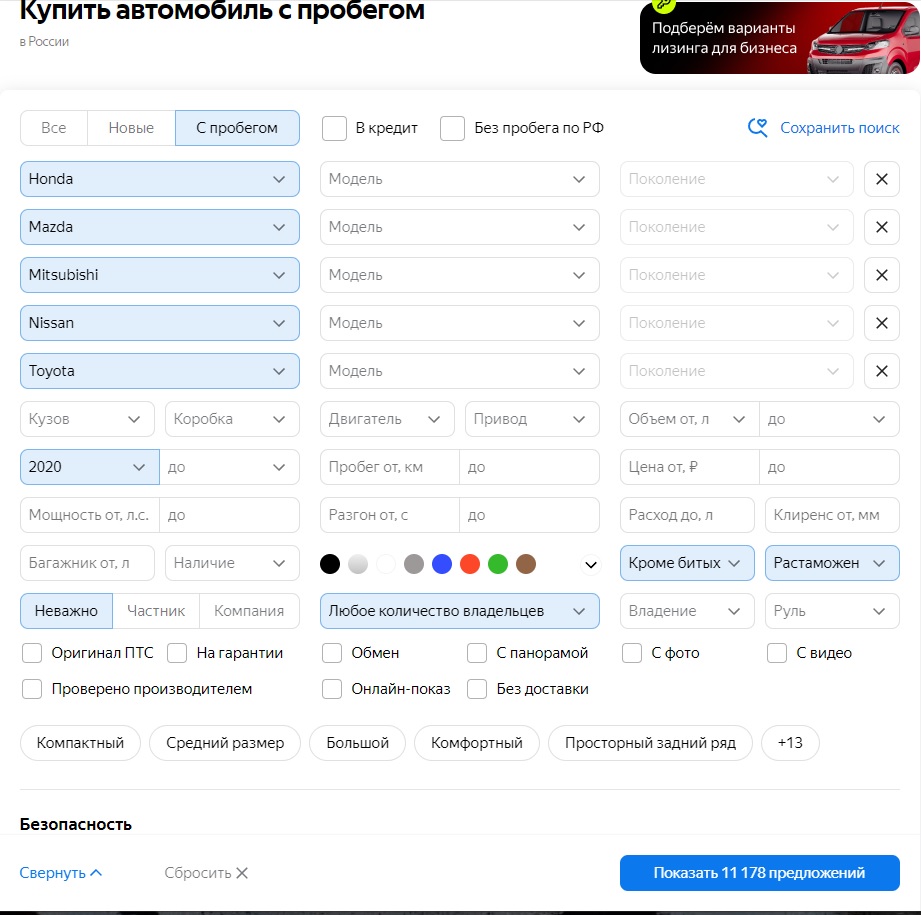Select the Новые tab
The width and height of the screenshot is (921, 915).
[x=131, y=128]
